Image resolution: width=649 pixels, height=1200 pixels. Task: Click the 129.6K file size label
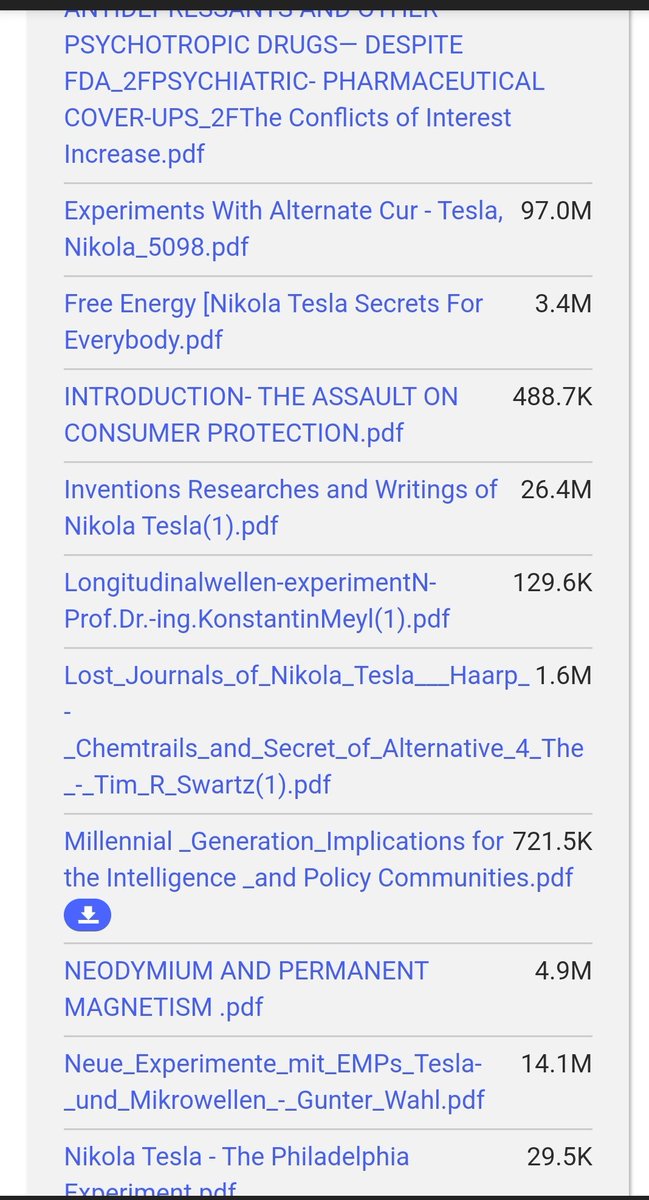[x=552, y=582]
